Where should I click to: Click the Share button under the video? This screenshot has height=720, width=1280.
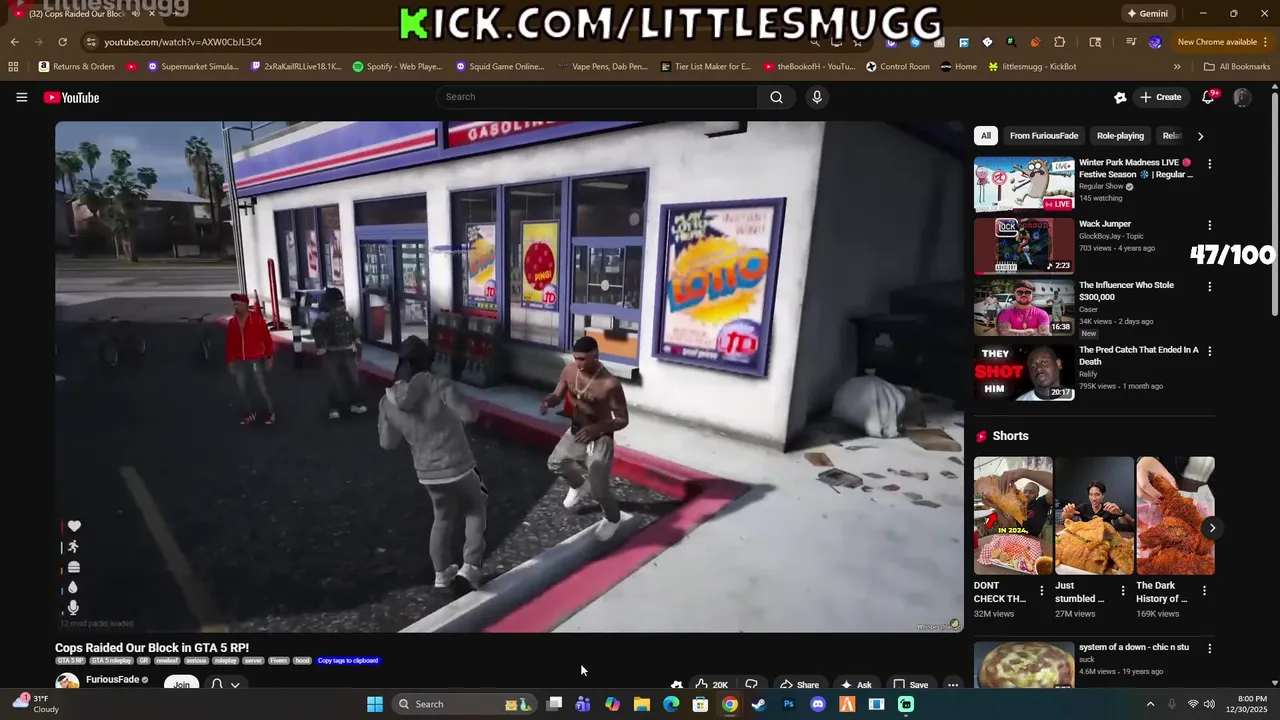click(x=799, y=685)
